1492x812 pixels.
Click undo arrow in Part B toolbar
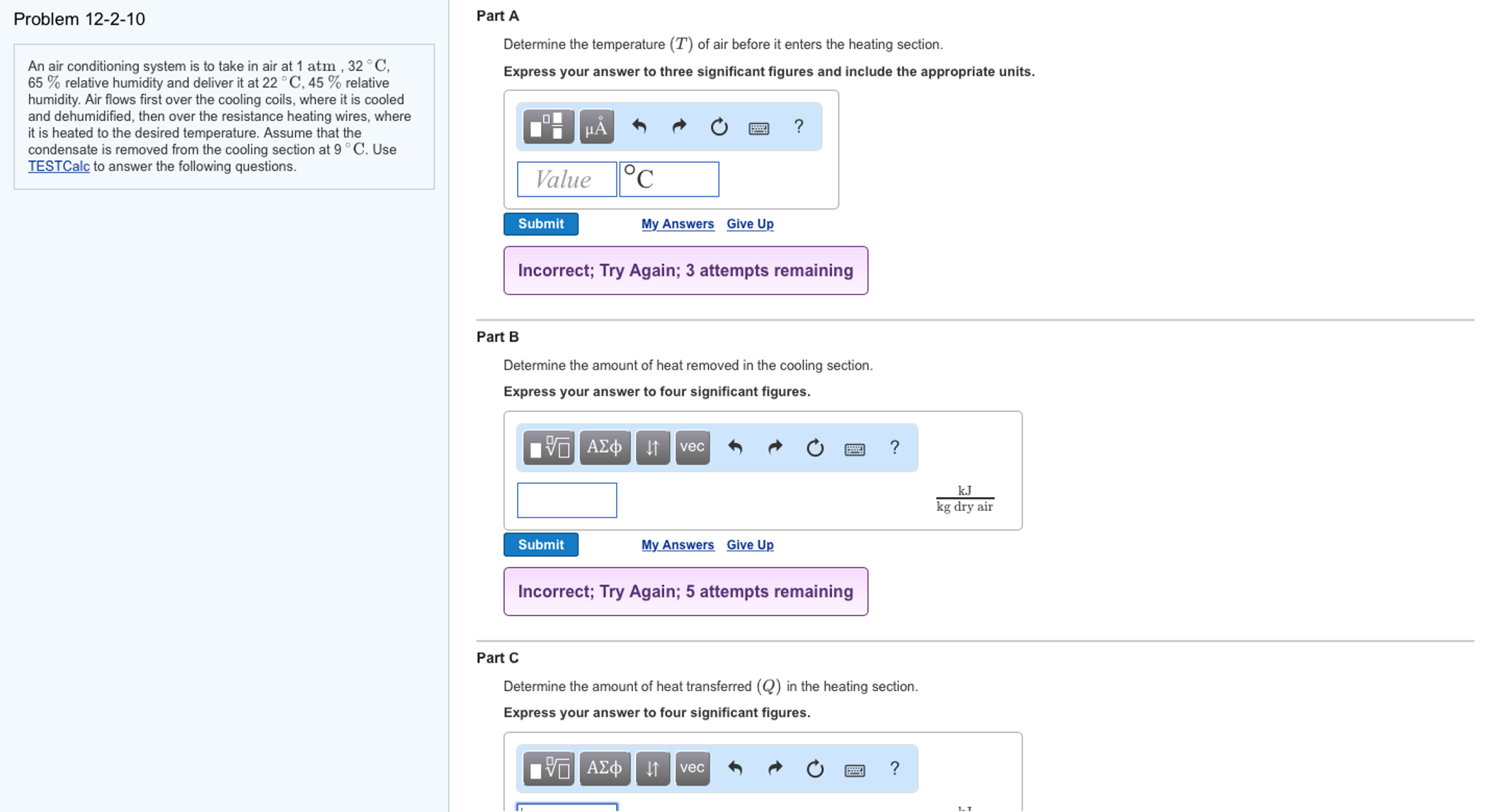735,448
